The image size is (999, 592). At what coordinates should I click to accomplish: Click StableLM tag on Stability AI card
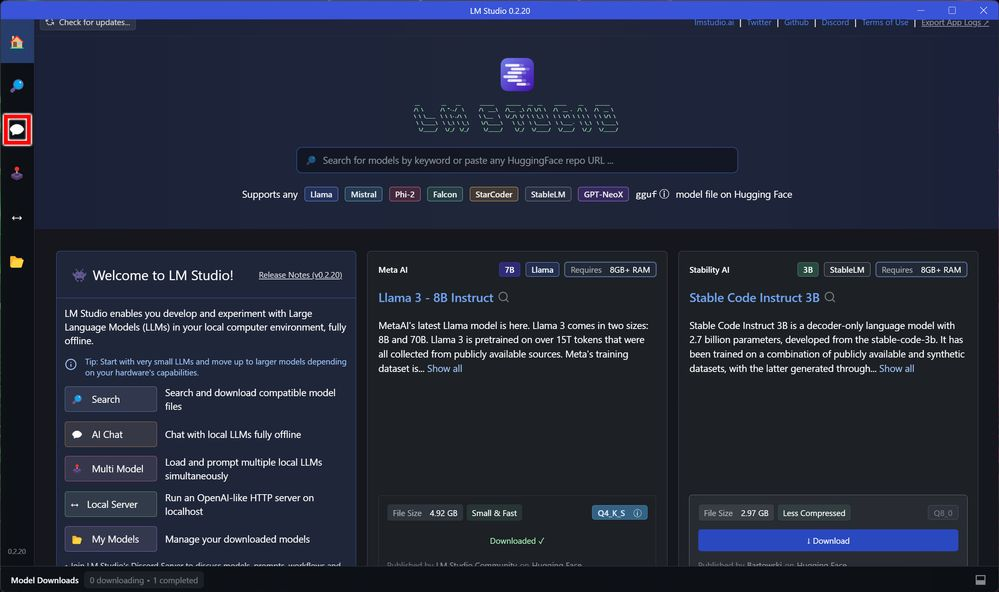pos(847,270)
